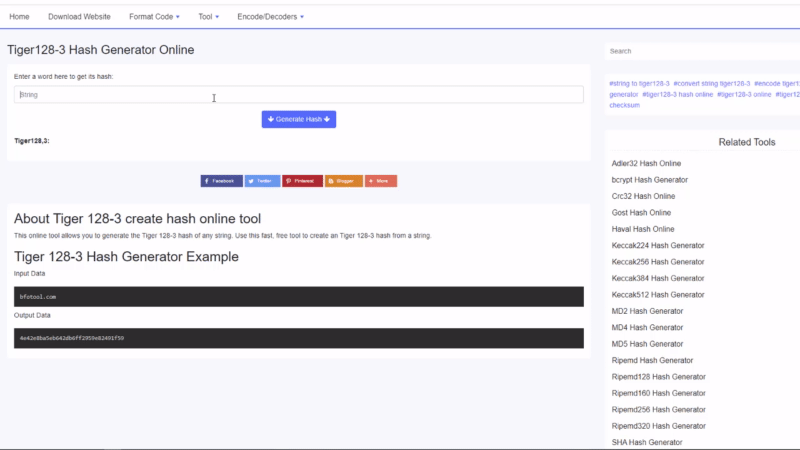This screenshot has height=450, width=800.
Task: Share page via Pinterest button
Action: [x=302, y=181]
